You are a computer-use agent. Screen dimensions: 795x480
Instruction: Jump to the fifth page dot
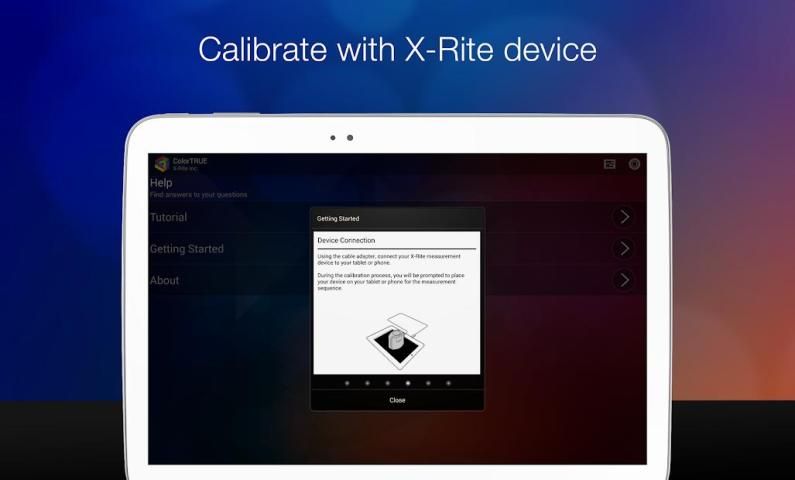(428, 383)
